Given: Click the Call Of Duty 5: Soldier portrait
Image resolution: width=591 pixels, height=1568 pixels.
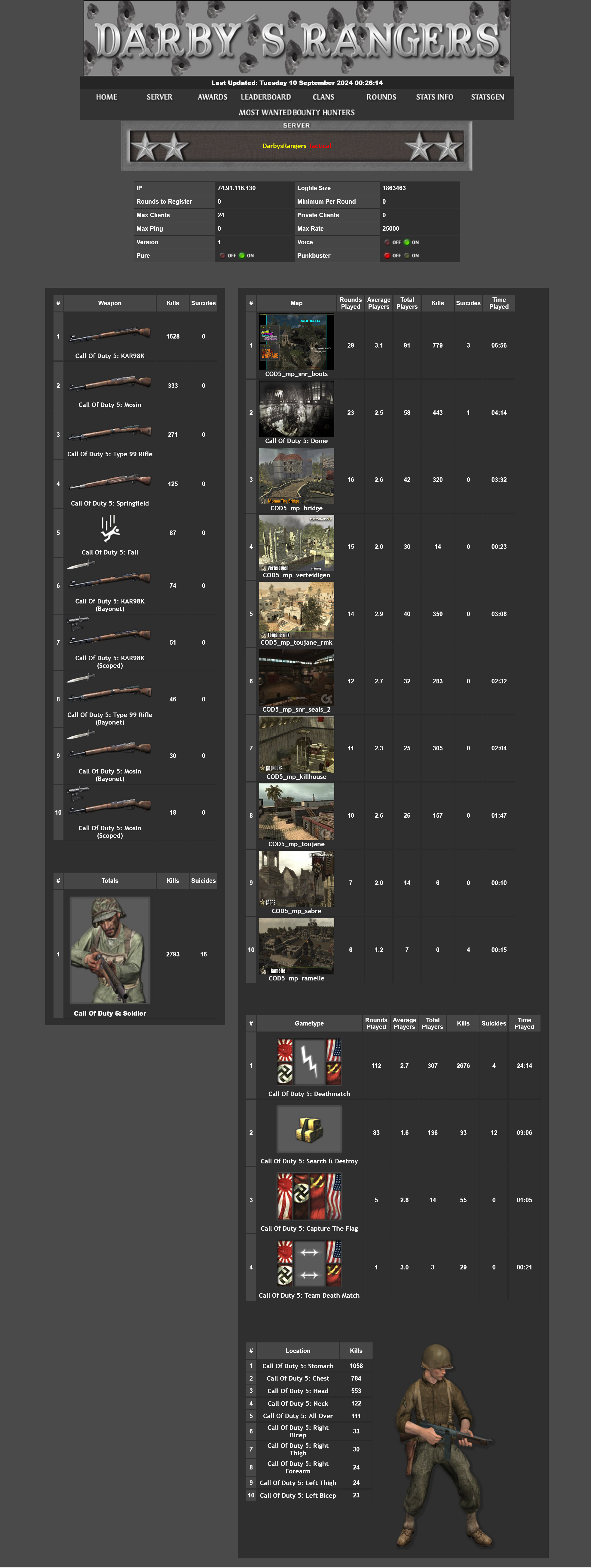Looking at the screenshot, I should point(110,950).
